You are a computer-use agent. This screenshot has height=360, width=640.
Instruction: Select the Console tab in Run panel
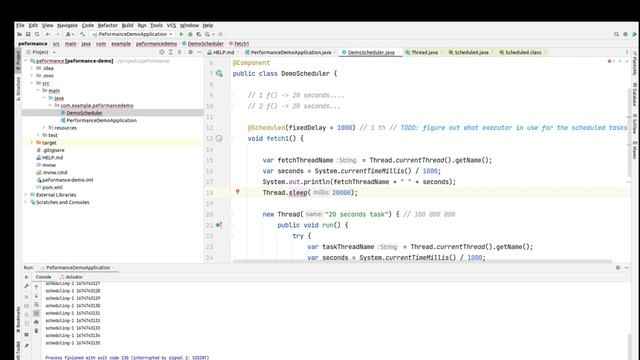point(43,277)
